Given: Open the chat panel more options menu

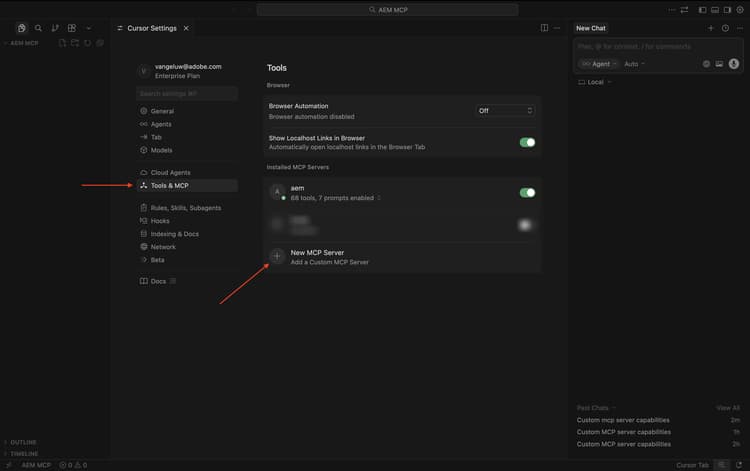Looking at the screenshot, I should (740, 28).
